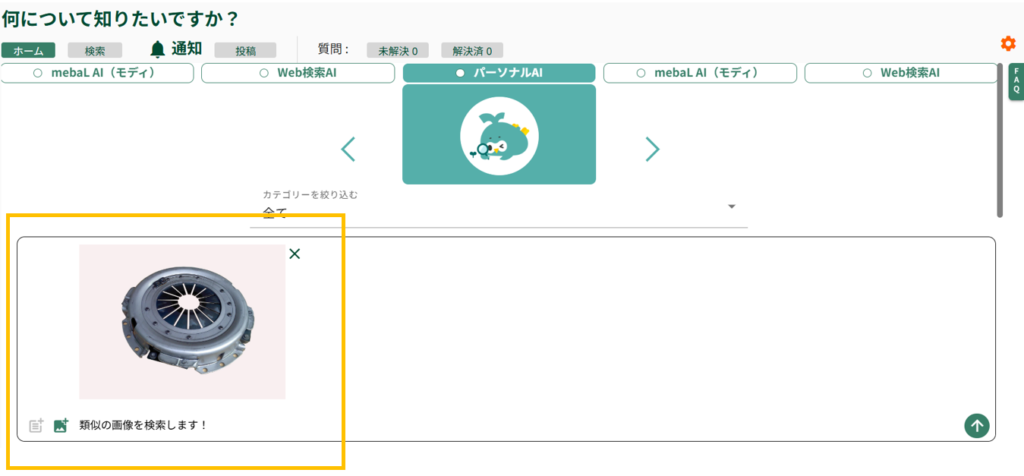The image size is (1024, 476).
Task: Click the grayed add document icon
Action: click(36, 425)
